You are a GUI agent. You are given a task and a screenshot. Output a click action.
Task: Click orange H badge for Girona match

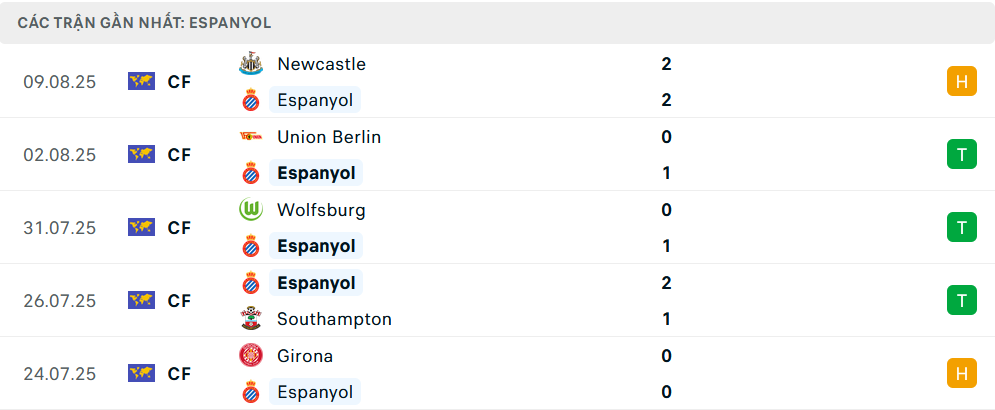point(961,374)
